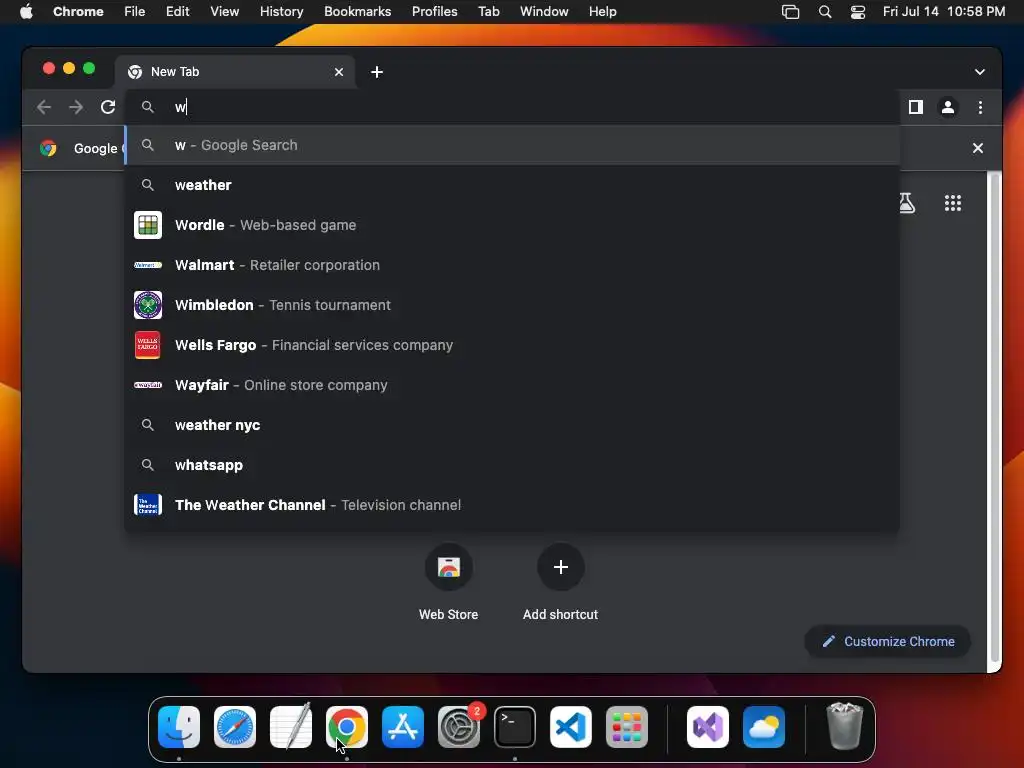Open Launchpad from the dock
The image size is (1024, 768).
click(x=627, y=727)
